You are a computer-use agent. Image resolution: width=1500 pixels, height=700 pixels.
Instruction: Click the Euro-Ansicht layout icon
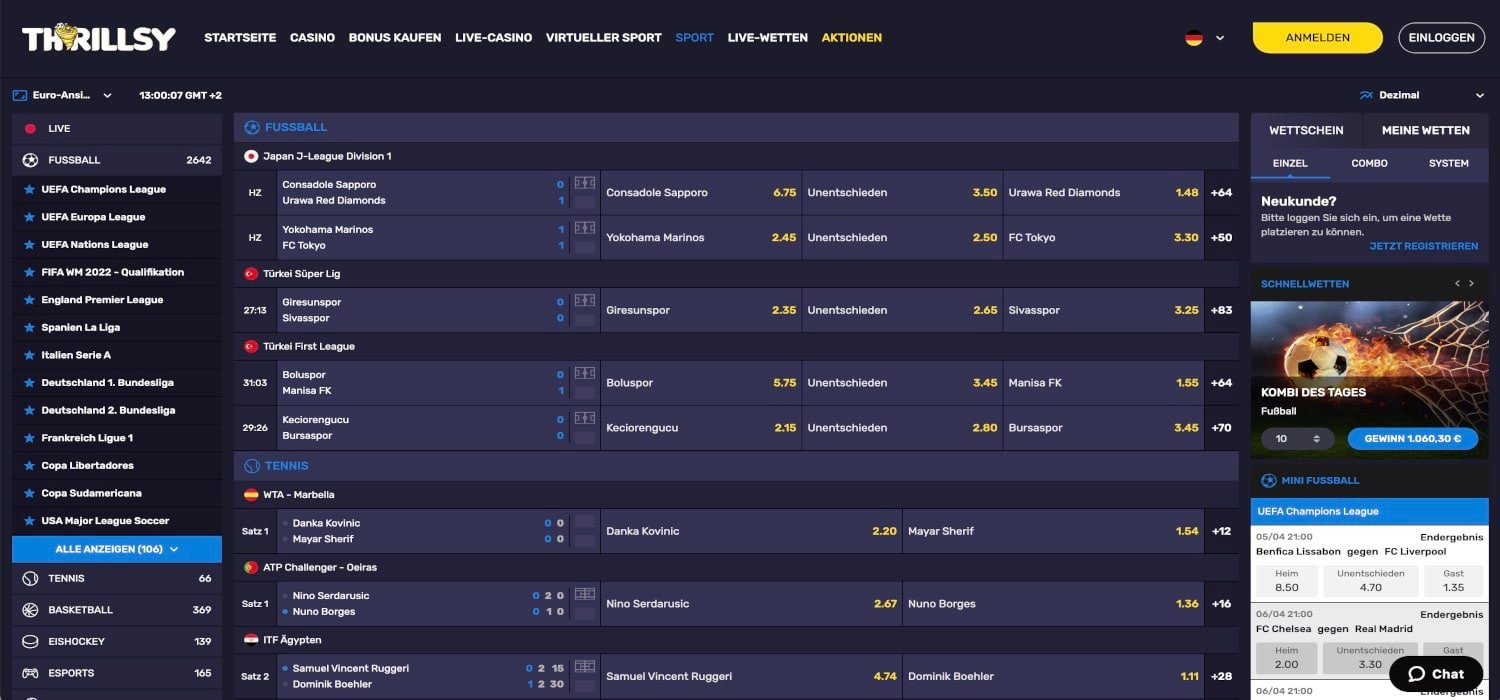coord(19,96)
